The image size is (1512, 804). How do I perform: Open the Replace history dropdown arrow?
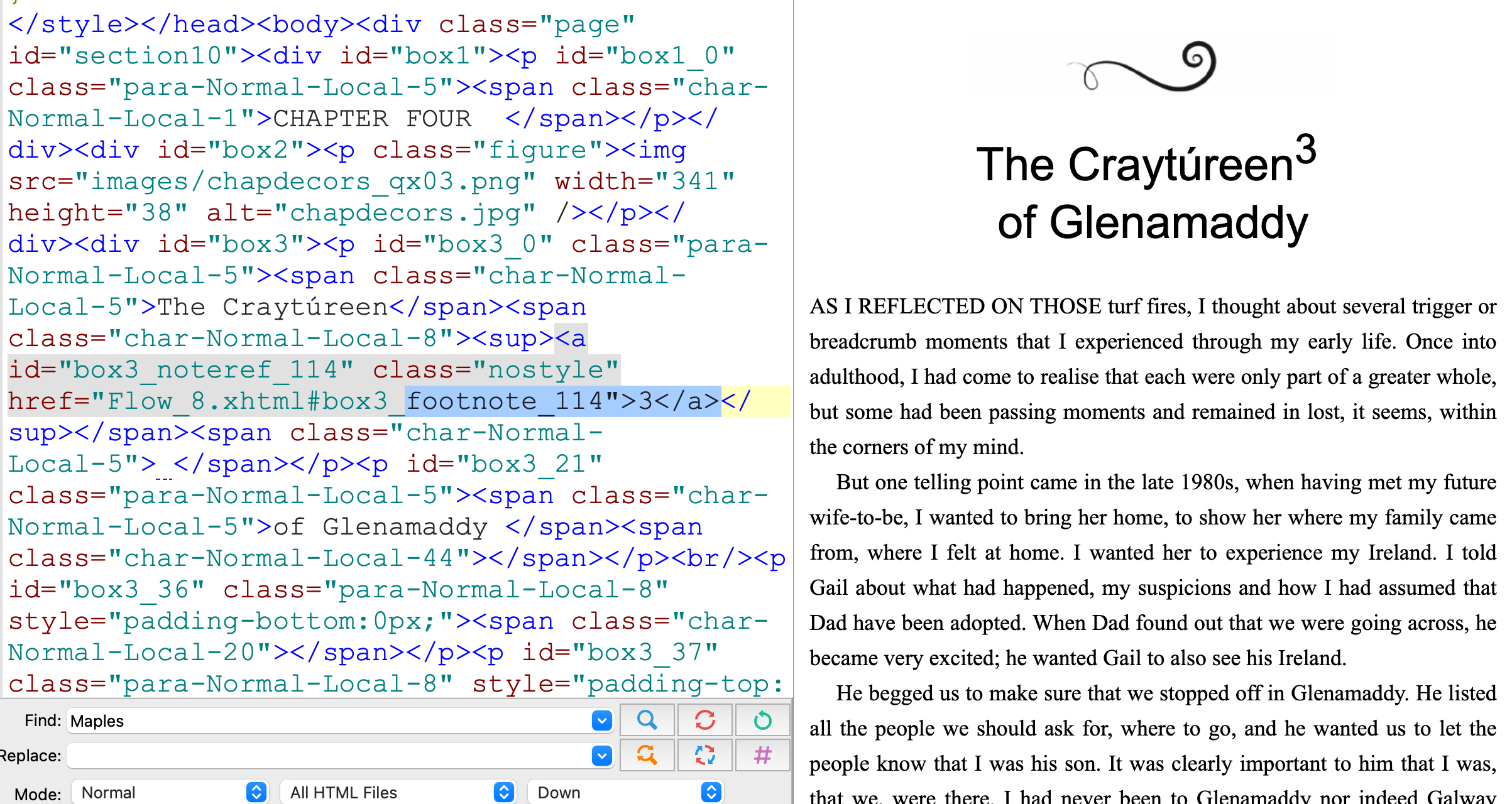pos(601,756)
